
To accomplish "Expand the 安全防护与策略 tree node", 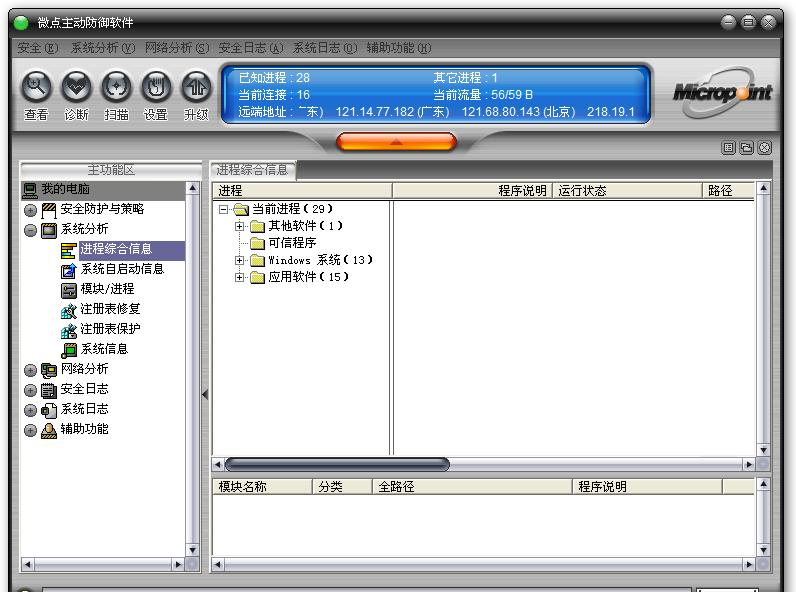I will click(x=30, y=210).
